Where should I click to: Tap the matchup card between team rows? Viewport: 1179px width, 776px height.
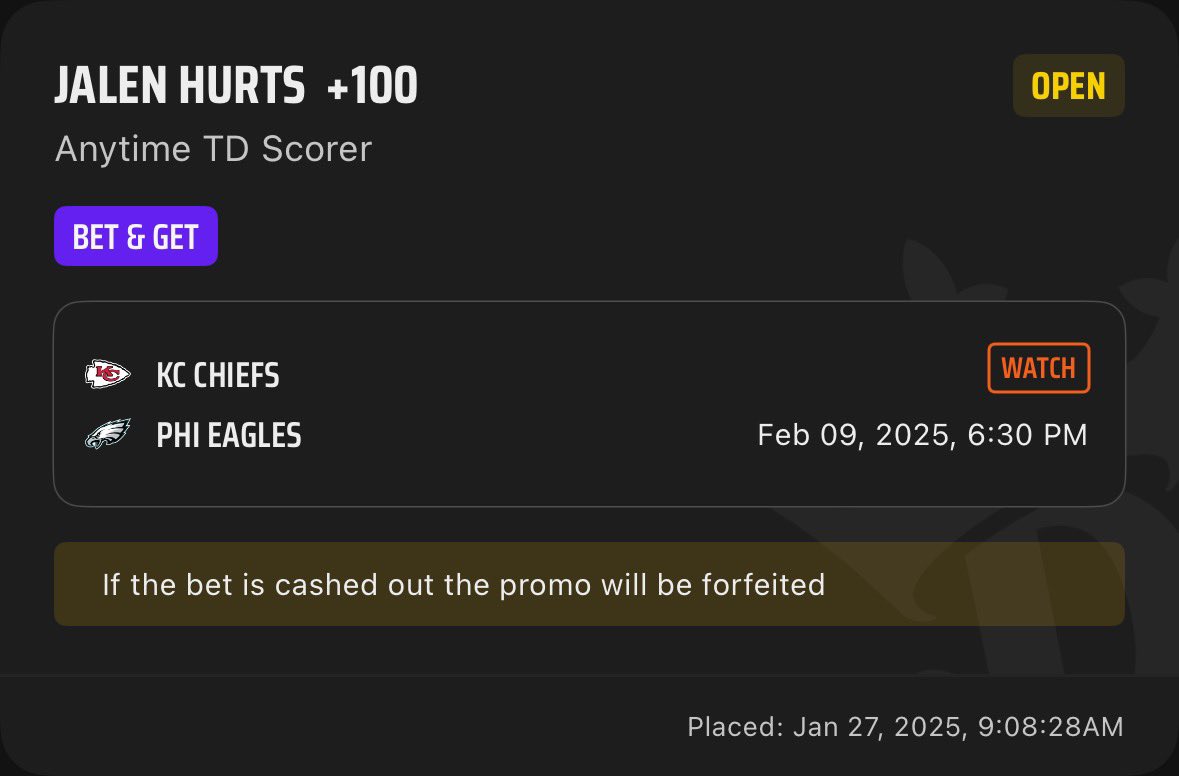(x=590, y=405)
